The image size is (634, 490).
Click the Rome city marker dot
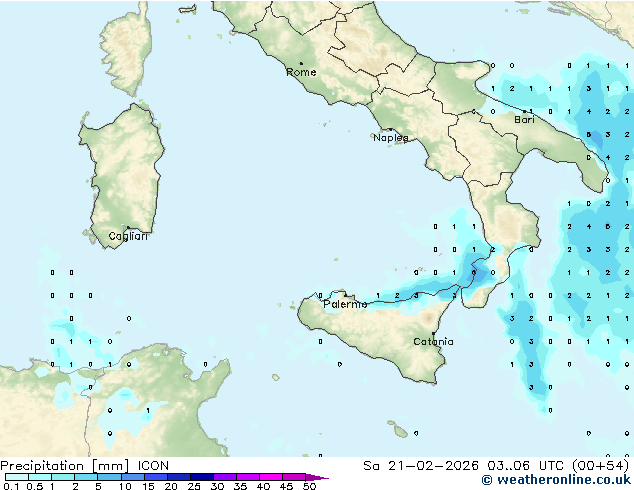(301, 63)
